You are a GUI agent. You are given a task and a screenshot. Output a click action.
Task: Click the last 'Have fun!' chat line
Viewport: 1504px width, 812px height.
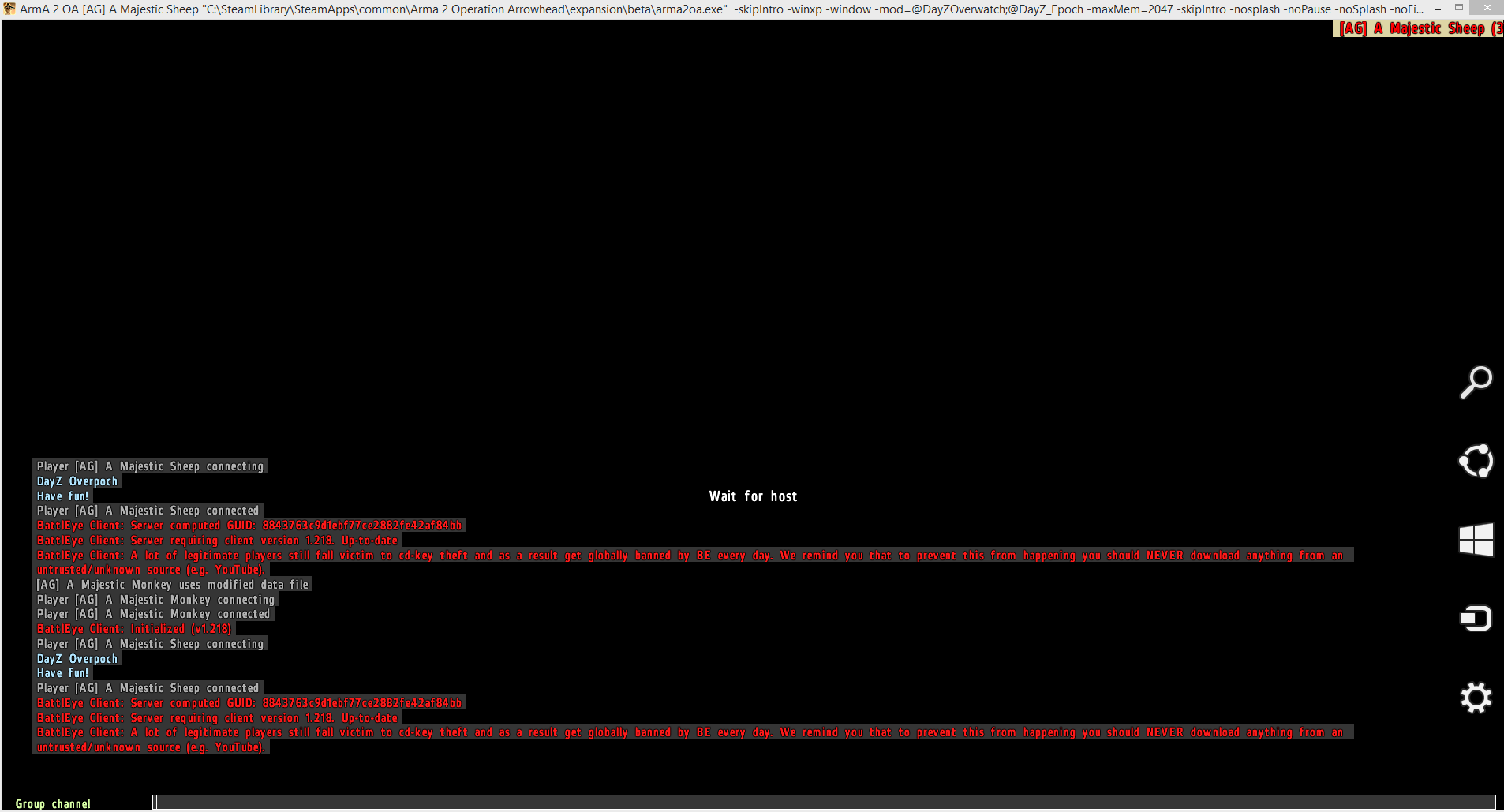(62, 673)
